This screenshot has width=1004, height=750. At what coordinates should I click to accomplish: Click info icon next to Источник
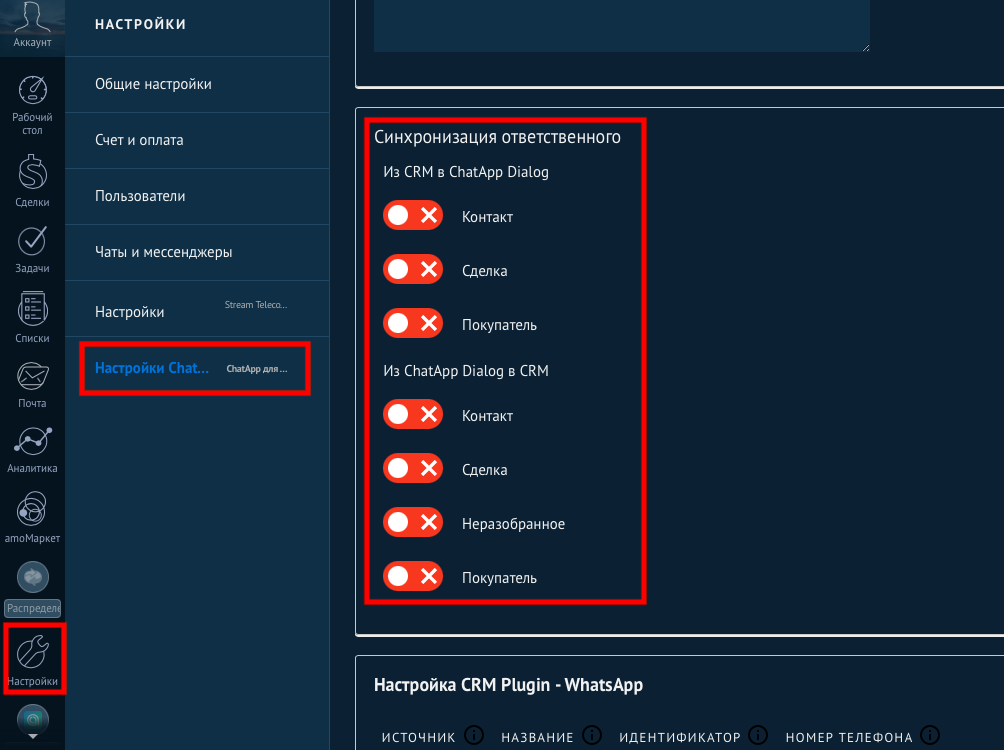click(474, 736)
